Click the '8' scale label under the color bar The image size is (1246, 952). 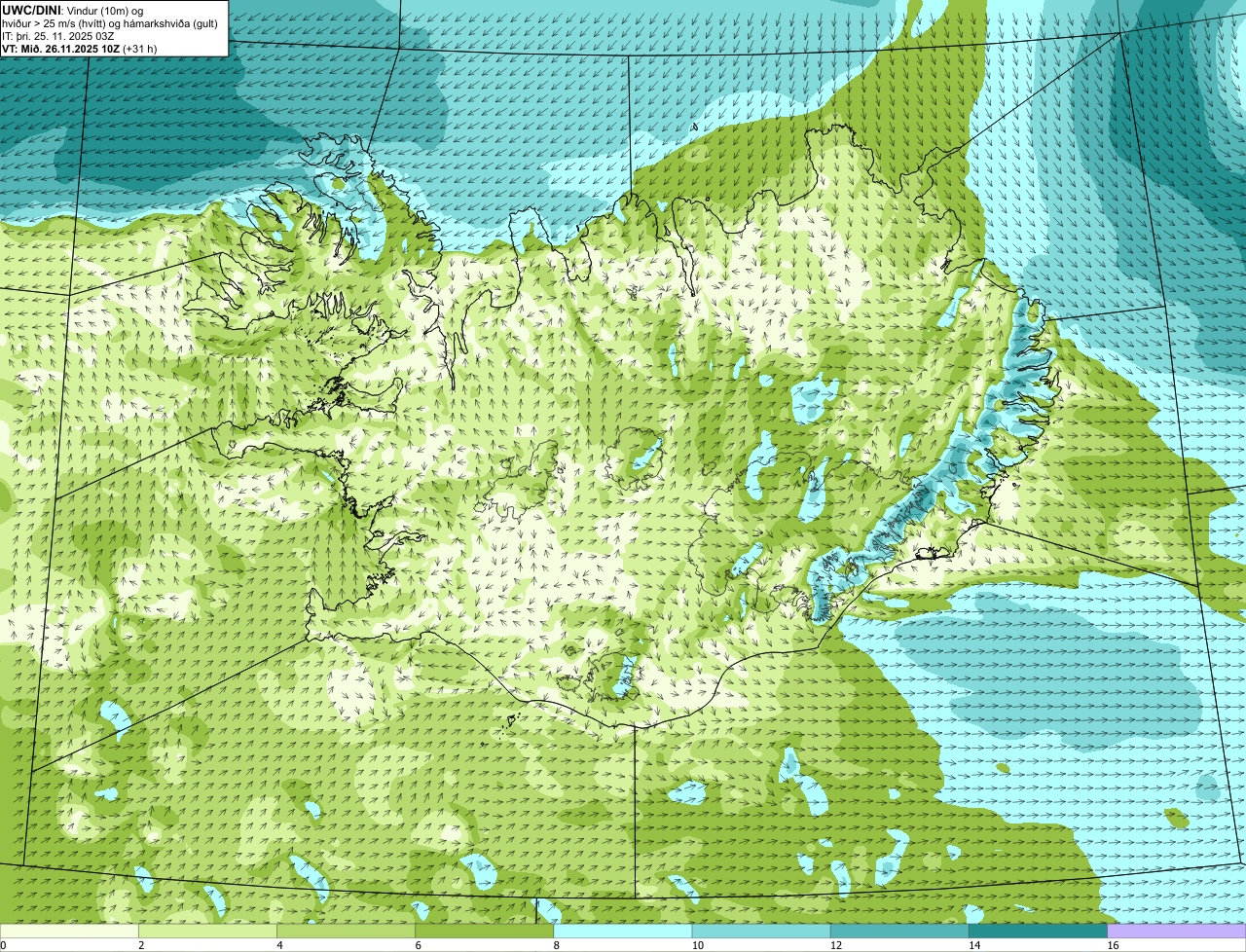coord(557,945)
